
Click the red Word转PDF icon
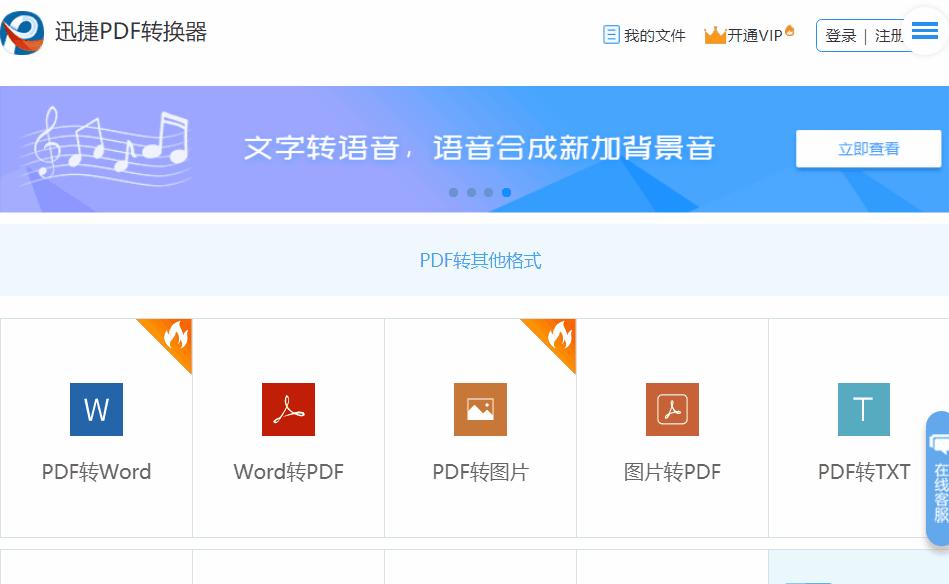pos(288,409)
